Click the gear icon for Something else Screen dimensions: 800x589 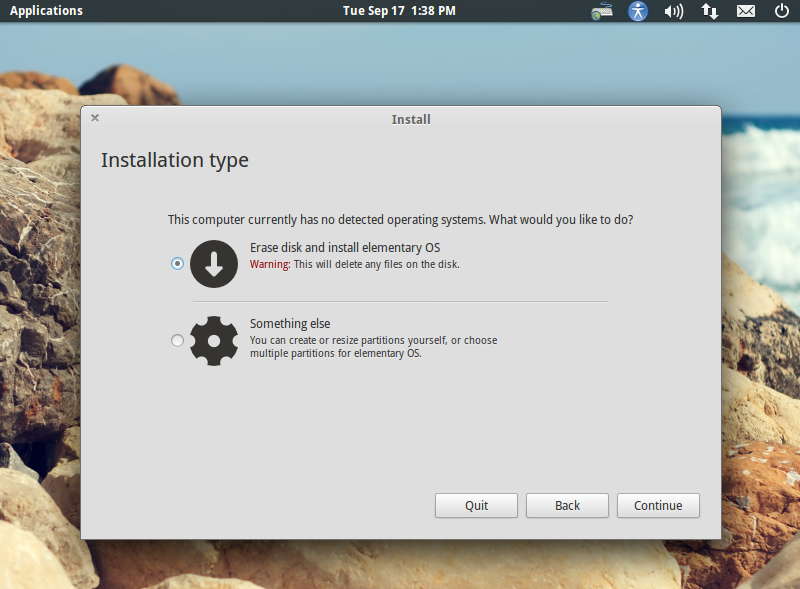214,340
